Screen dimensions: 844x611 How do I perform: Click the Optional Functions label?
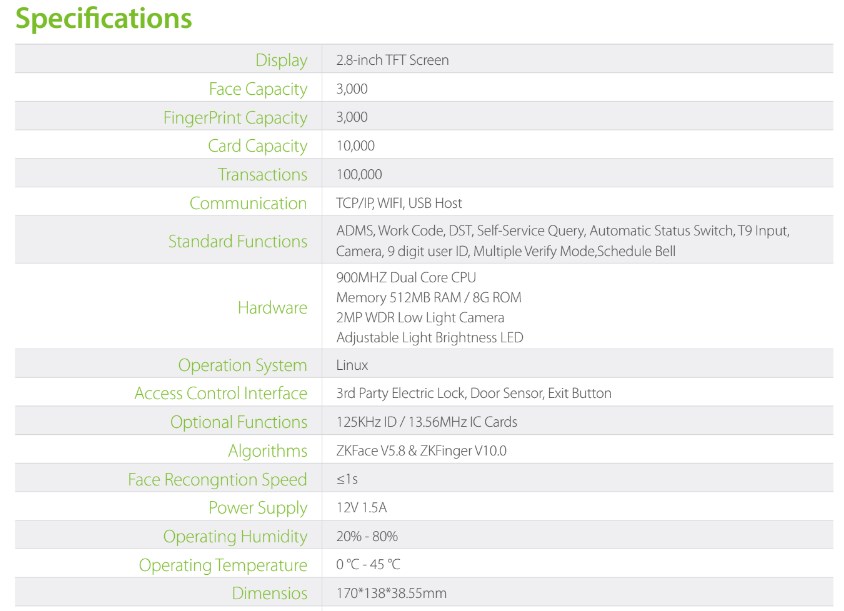click(x=238, y=422)
